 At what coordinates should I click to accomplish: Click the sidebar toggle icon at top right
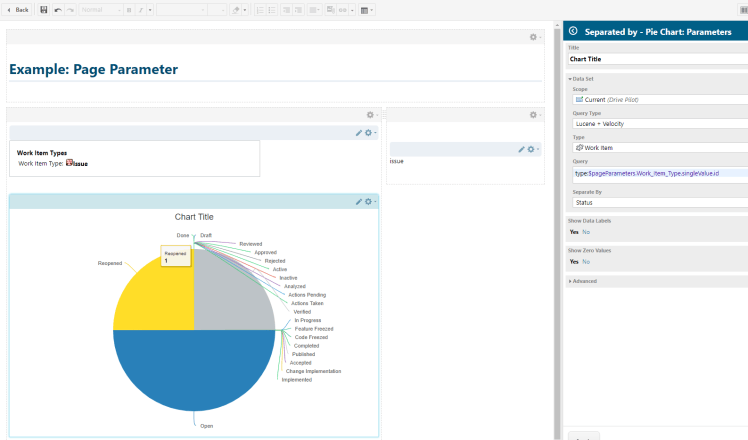743,10
